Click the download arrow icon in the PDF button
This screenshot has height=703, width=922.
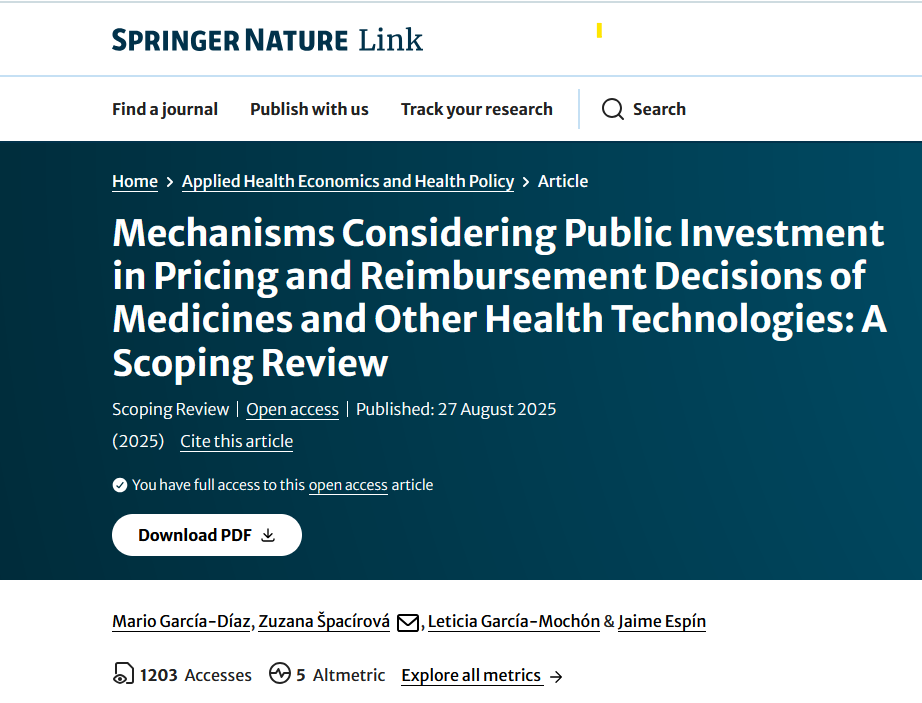(x=268, y=535)
